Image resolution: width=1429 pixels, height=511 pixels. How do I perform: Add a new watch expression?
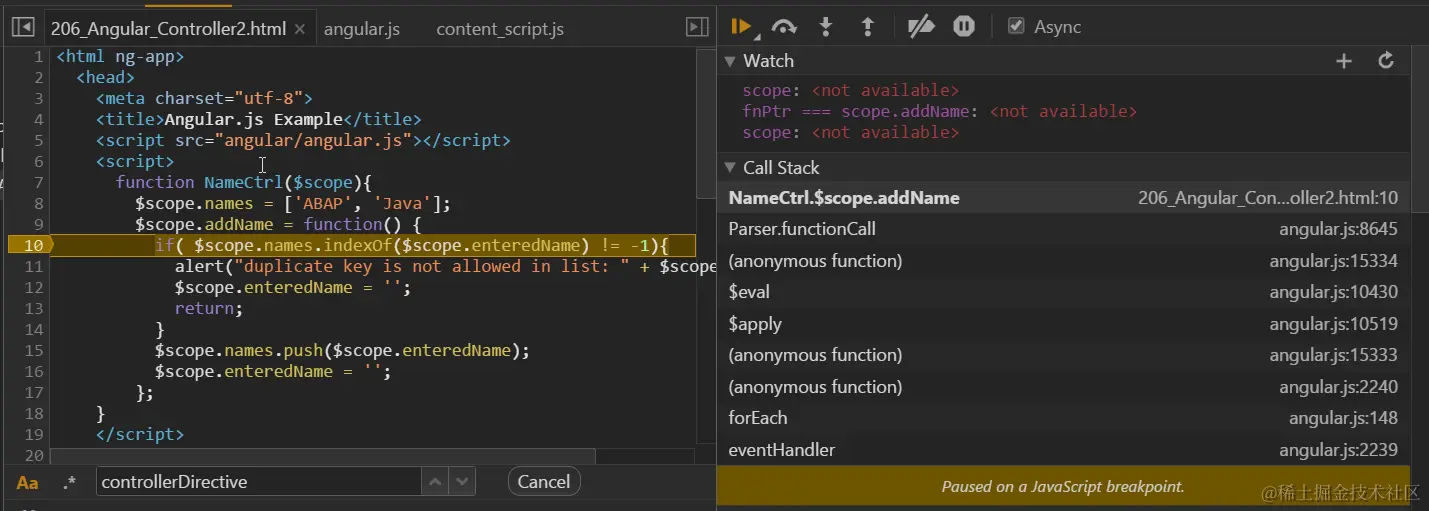point(1344,61)
